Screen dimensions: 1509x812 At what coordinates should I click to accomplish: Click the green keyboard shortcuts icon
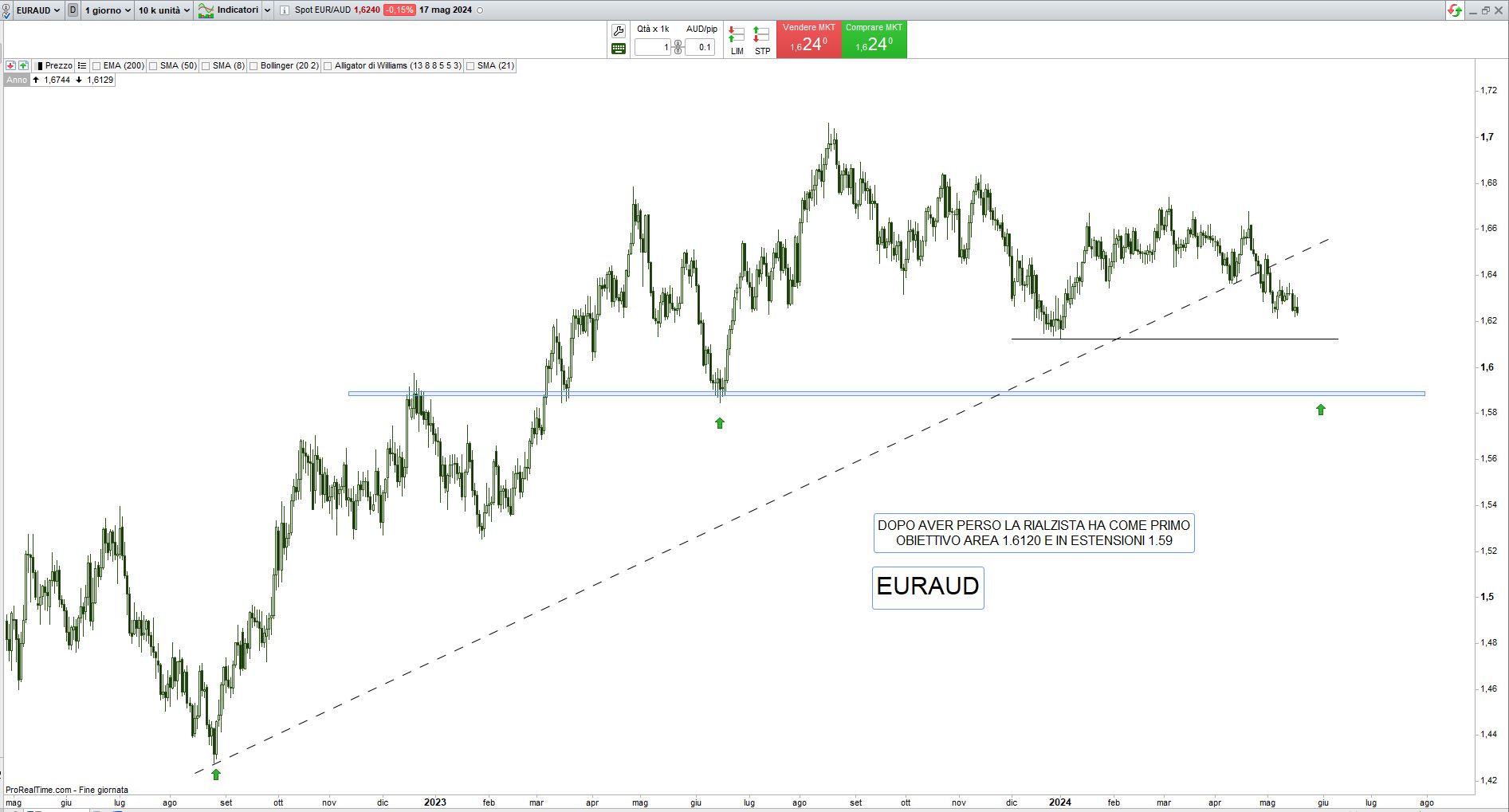(619, 49)
